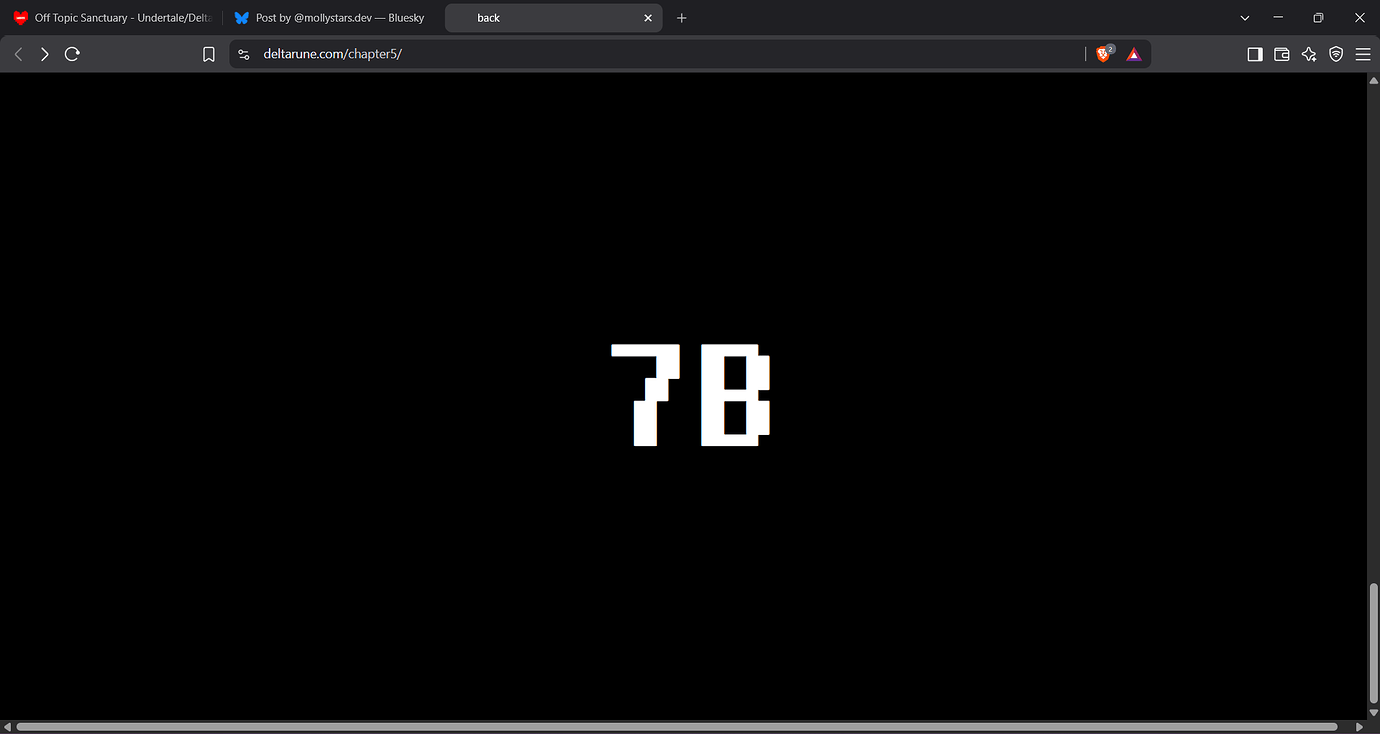This screenshot has height=734, width=1380.
Task: Select the active tab titled back
Action: pyautogui.click(x=553, y=18)
